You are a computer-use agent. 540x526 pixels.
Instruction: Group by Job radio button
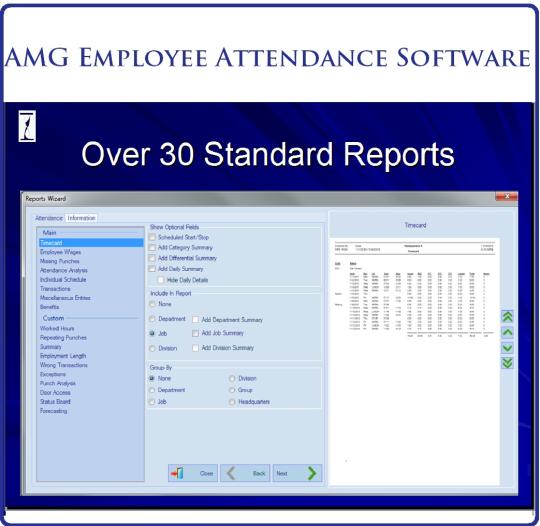point(152,402)
